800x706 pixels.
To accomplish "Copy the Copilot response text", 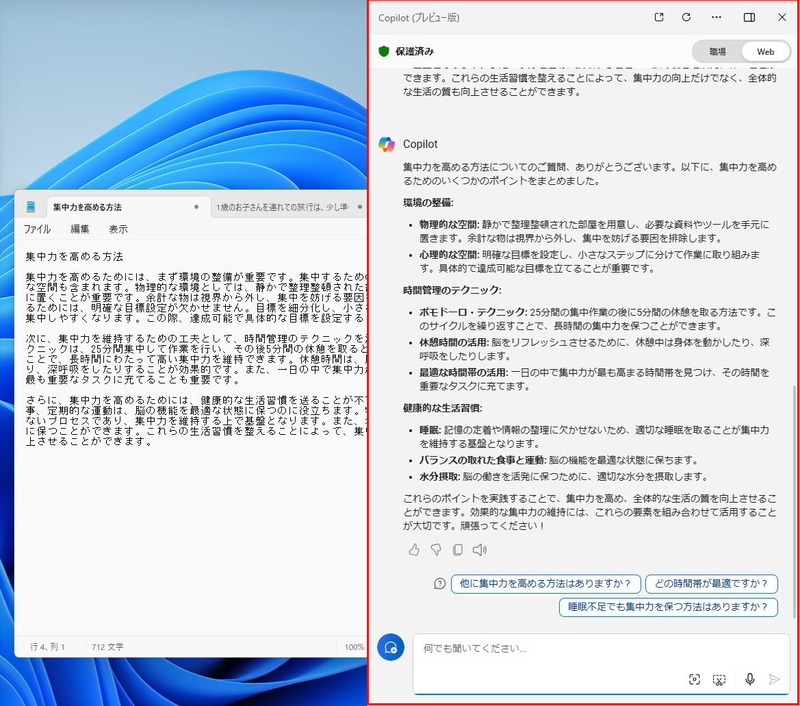I will pyautogui.click(x=458, y=549).
